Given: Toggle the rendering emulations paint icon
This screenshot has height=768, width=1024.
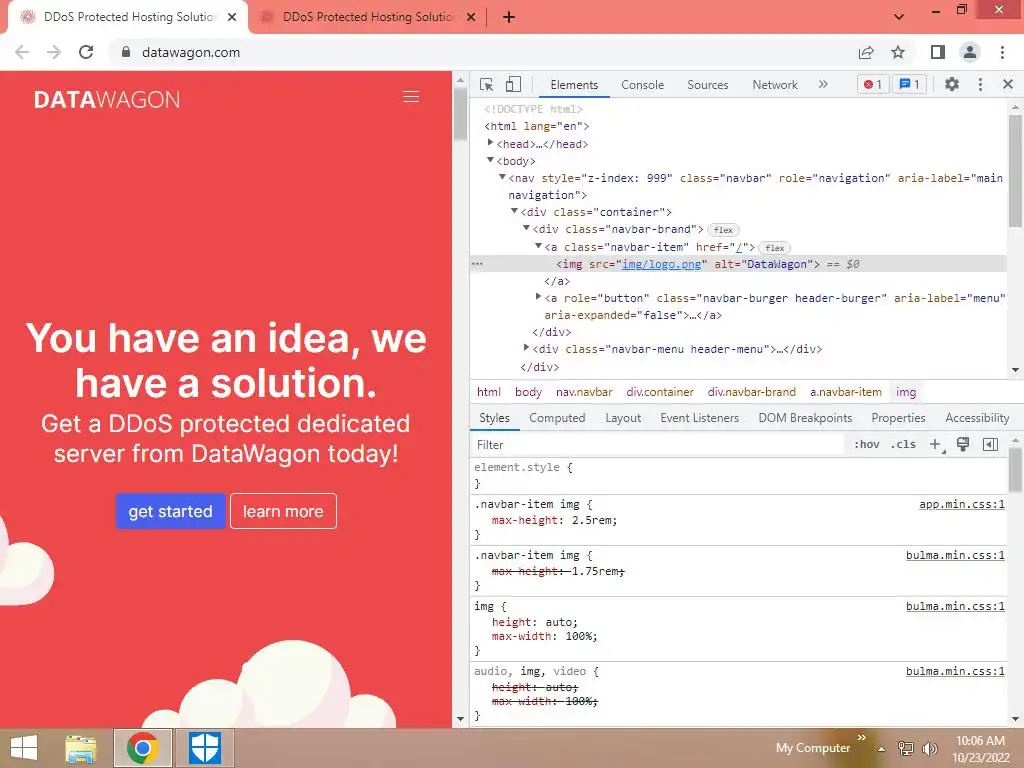Looking at the screenshot, I should pyautogui.click(x=963, y=445).
